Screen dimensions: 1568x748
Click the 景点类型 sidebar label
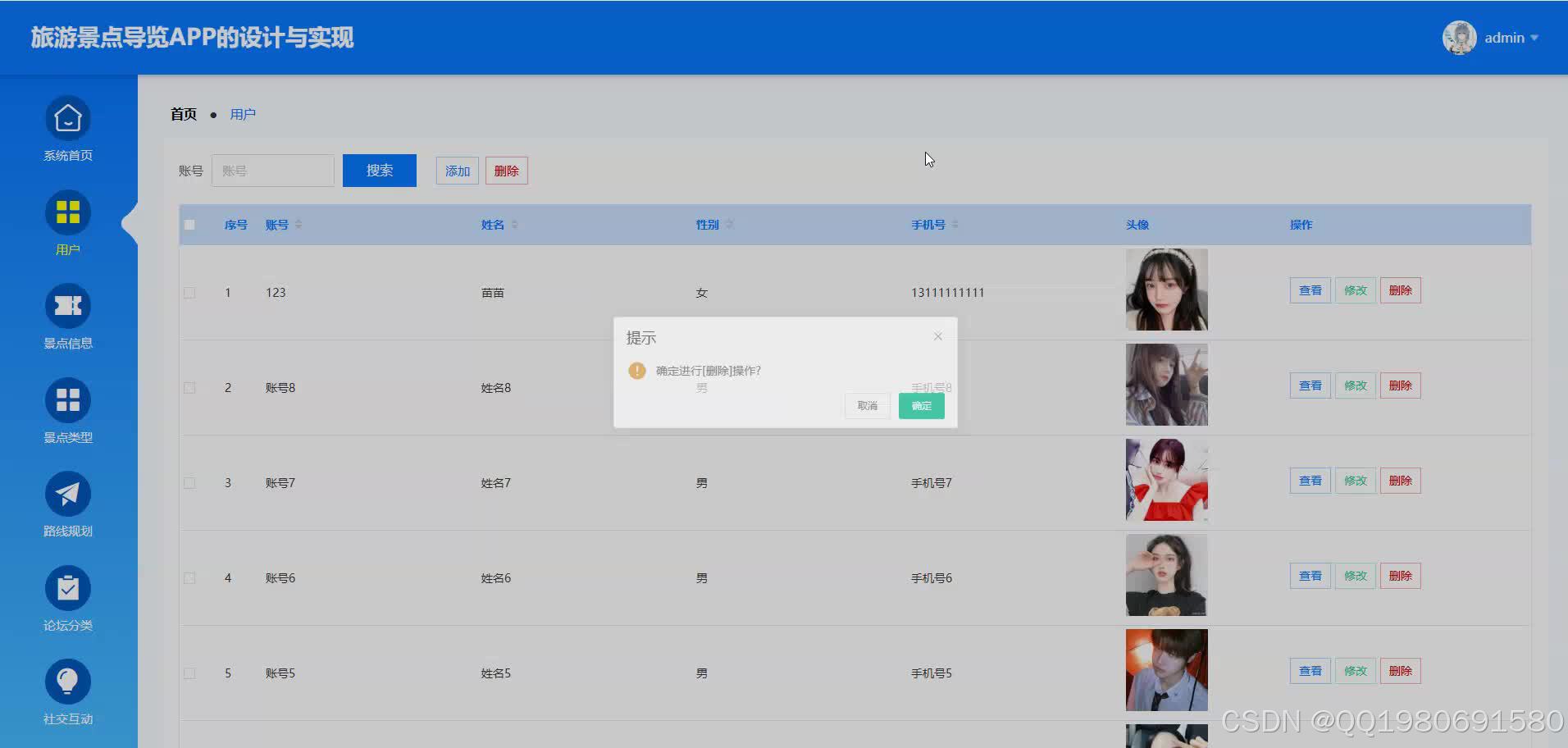coord(68,438)
